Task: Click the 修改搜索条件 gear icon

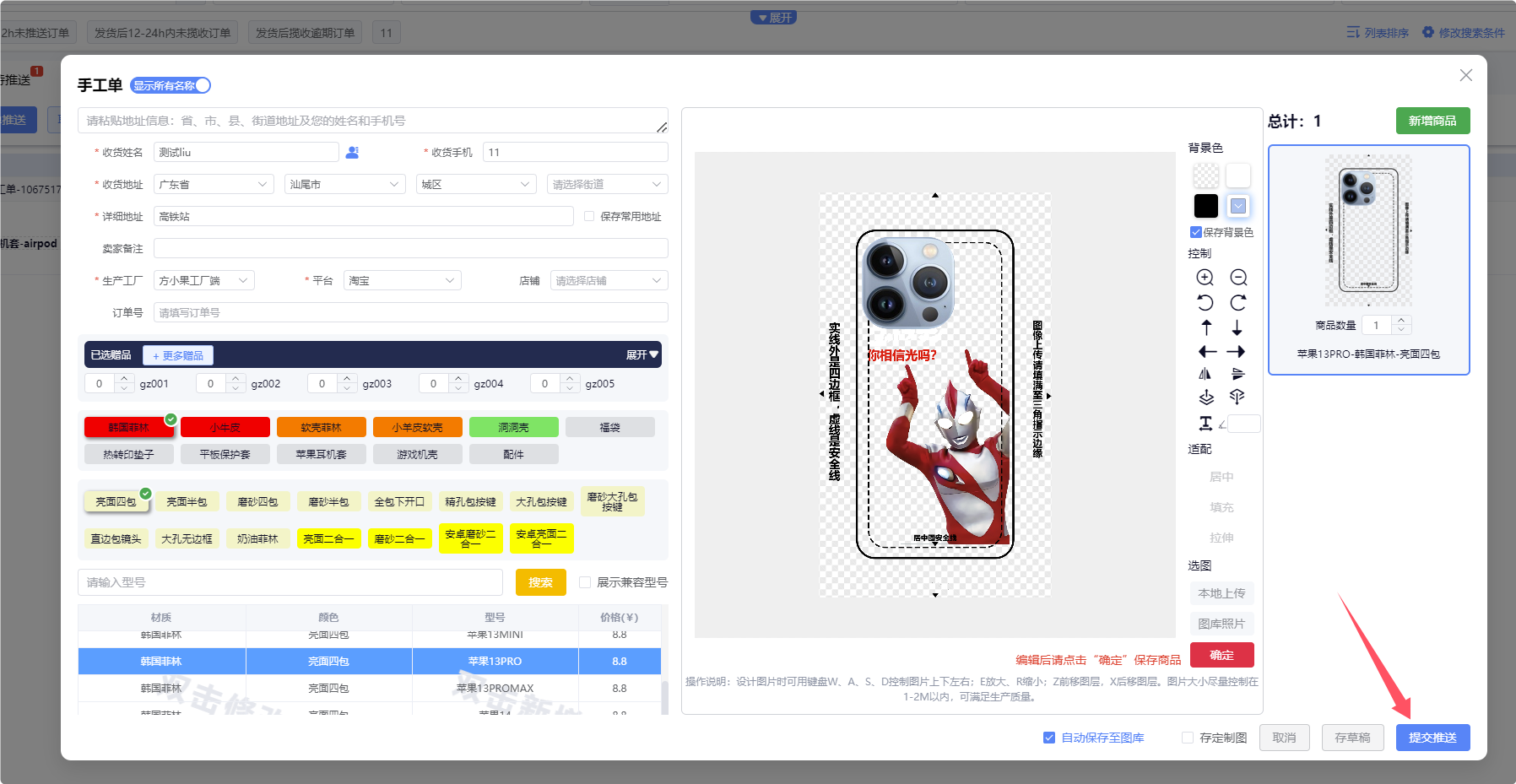Action: [x=1428, y=32]
